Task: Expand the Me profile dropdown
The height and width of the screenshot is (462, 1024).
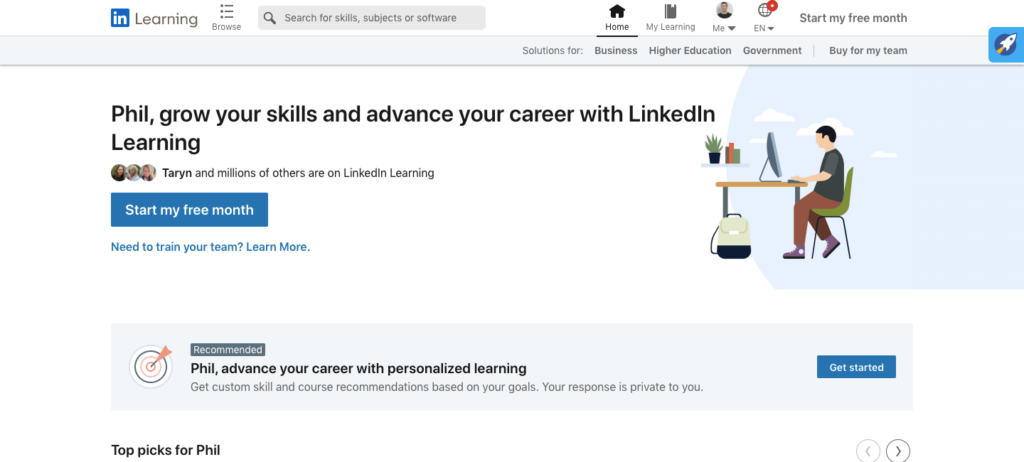Action: [x=724, y=17]
